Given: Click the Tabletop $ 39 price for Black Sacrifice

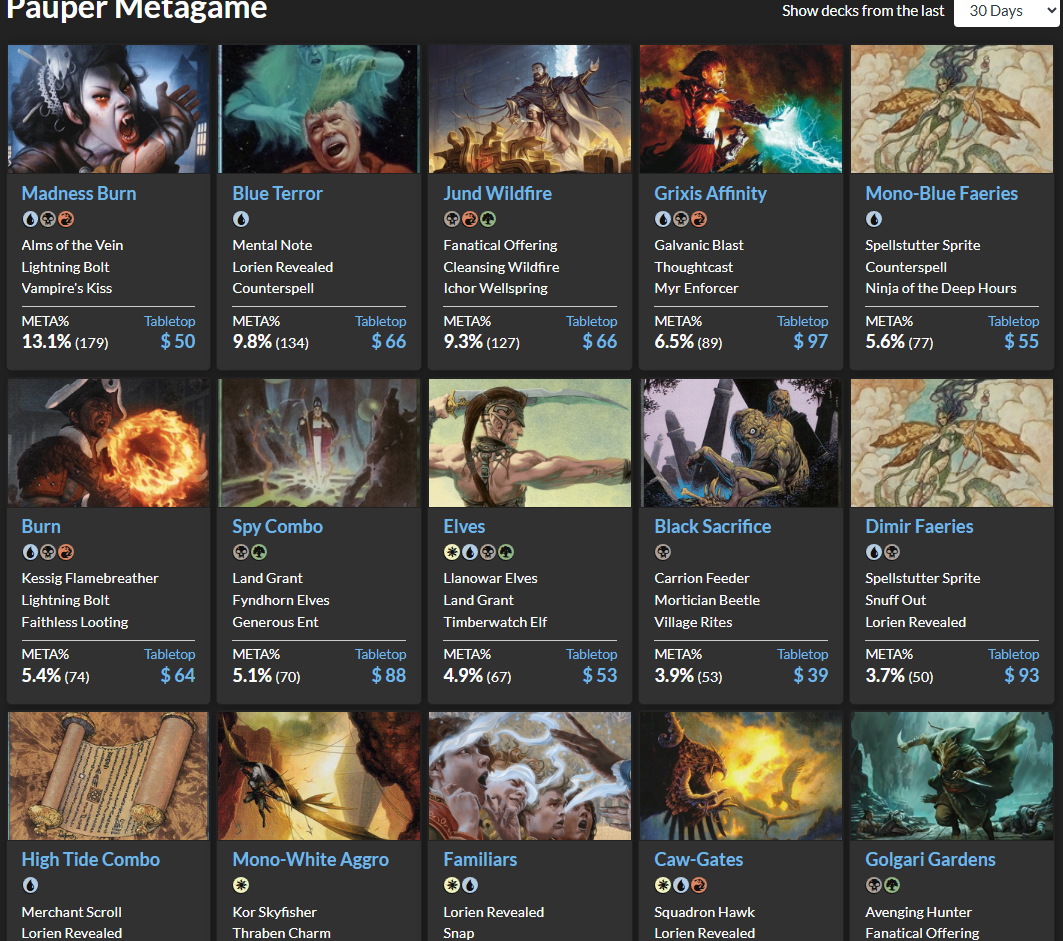Looking at the screenshot, I should click(811, 675).
